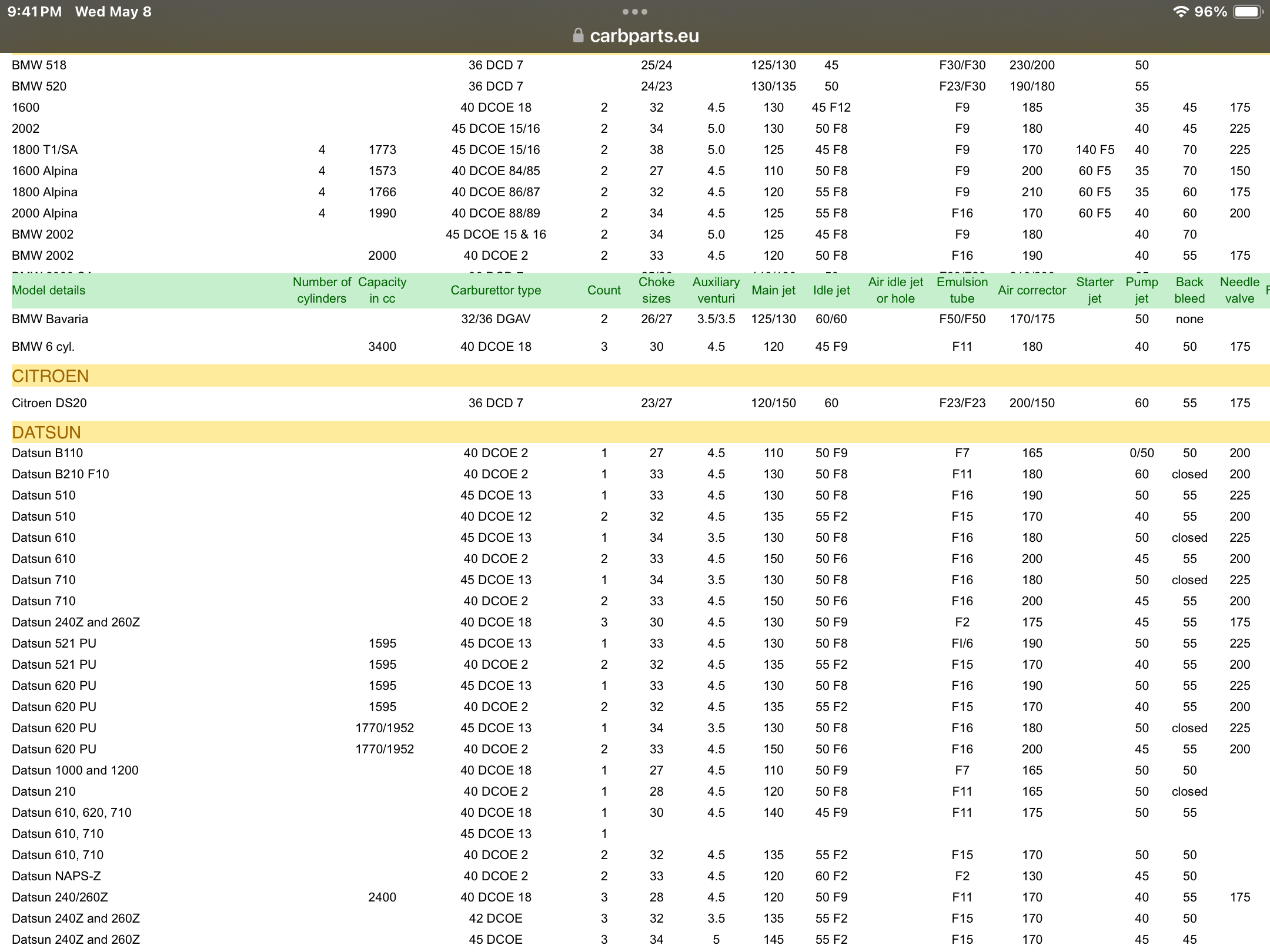Tap the battery icon in status bar
The image size is (1270, 952).
tap(1249, 12)
